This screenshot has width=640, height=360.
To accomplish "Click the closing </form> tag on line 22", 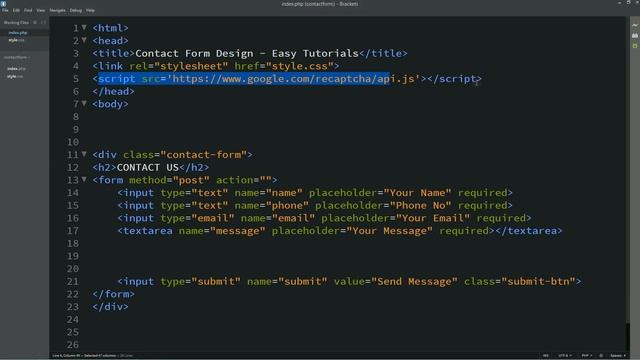I will coord(113,294).
